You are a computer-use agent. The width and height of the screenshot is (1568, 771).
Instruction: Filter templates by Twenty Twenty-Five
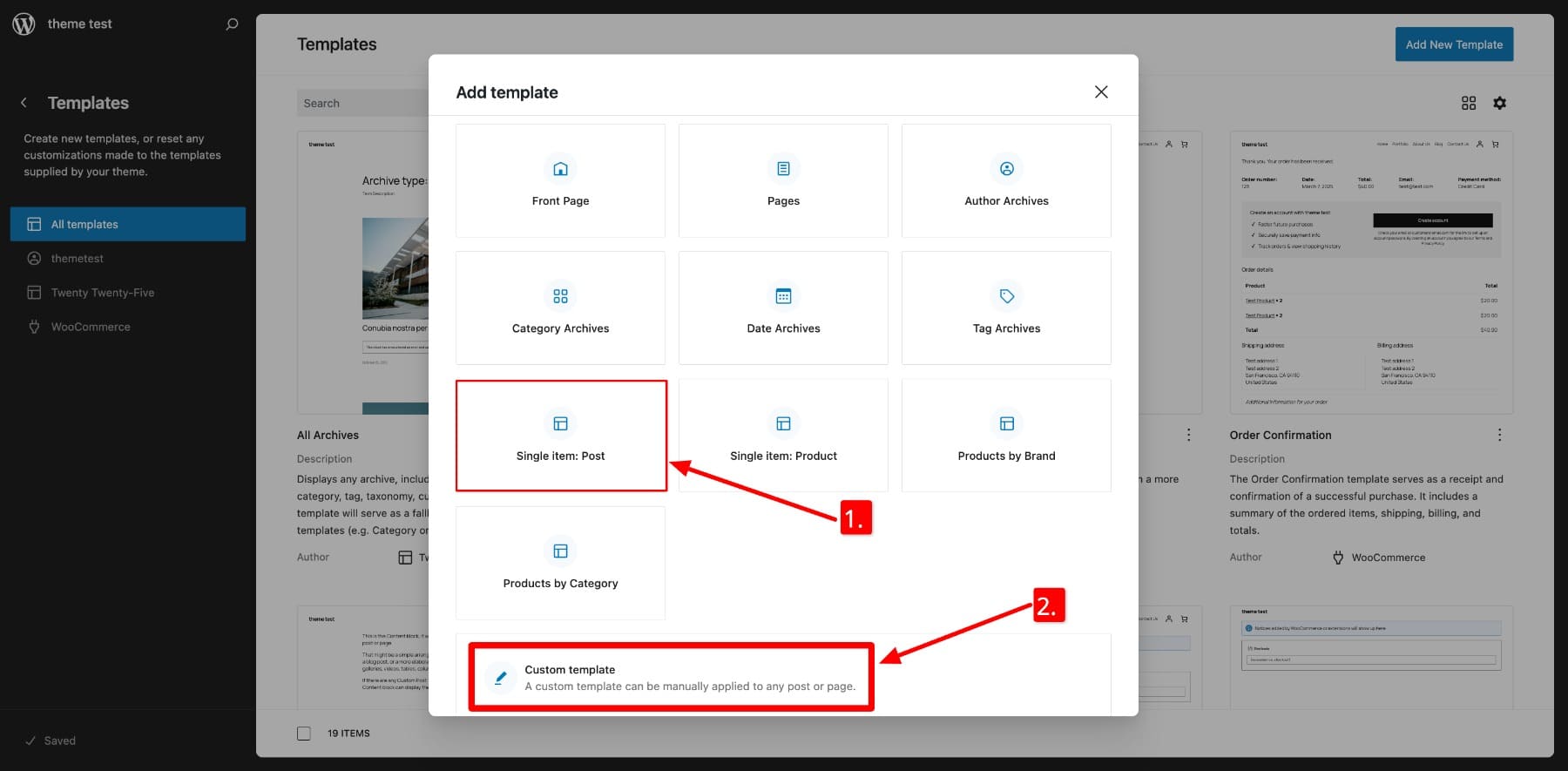coord(128,293)
